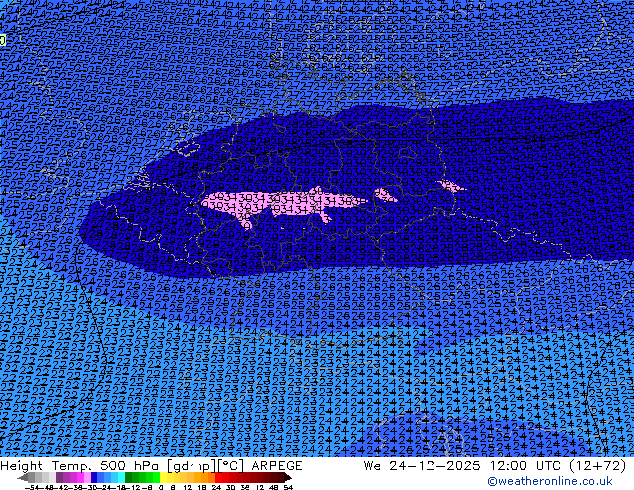Click the 'We 24-12-2025 12:00 UTC' date text
The height and width of the screenshot is (490, 634).
[462, 466]
